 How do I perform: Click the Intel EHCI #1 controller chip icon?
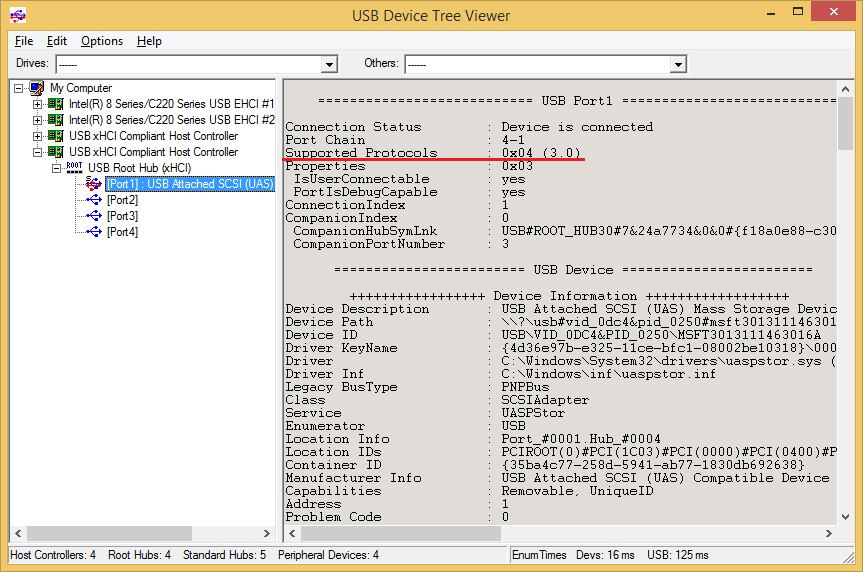click(x=56, y=103)
